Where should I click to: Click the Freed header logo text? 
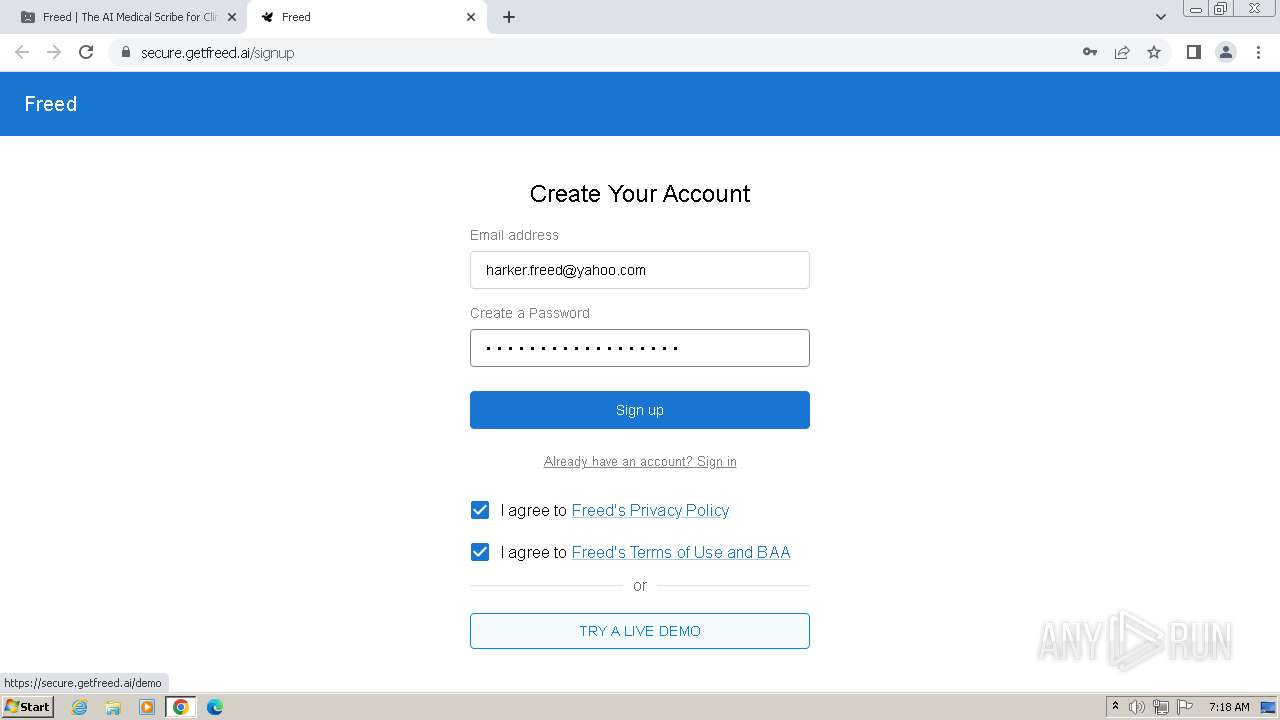click(51, 104)
